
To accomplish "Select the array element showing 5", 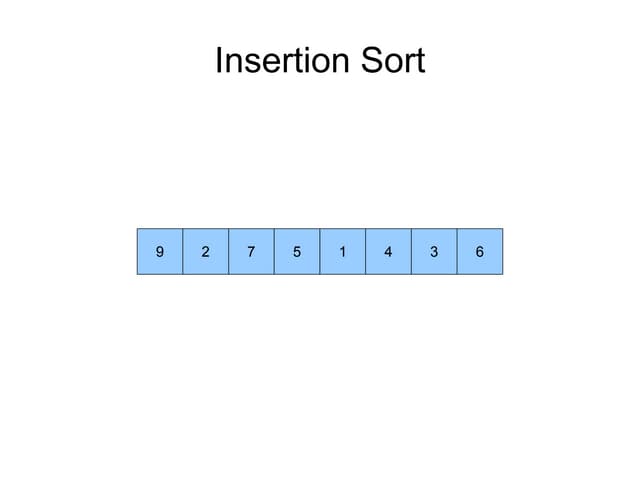I will 297,251.
